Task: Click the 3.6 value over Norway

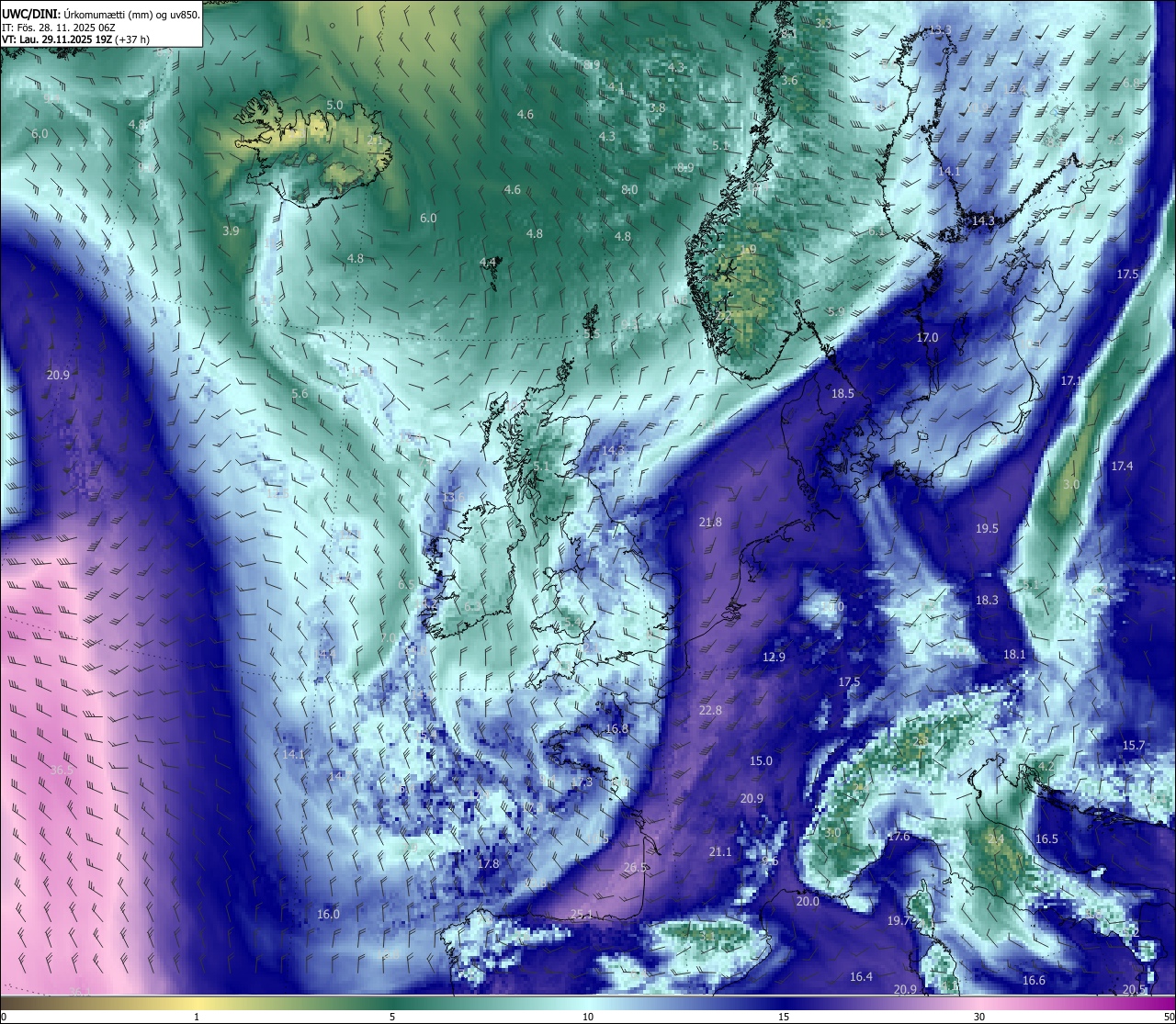Action: click(x=788, y=81)
